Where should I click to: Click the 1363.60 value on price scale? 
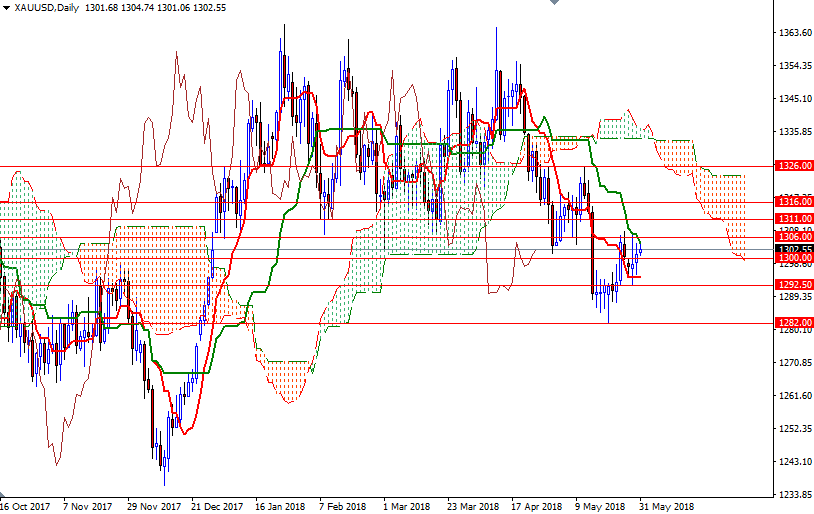(x=793, y=33)
